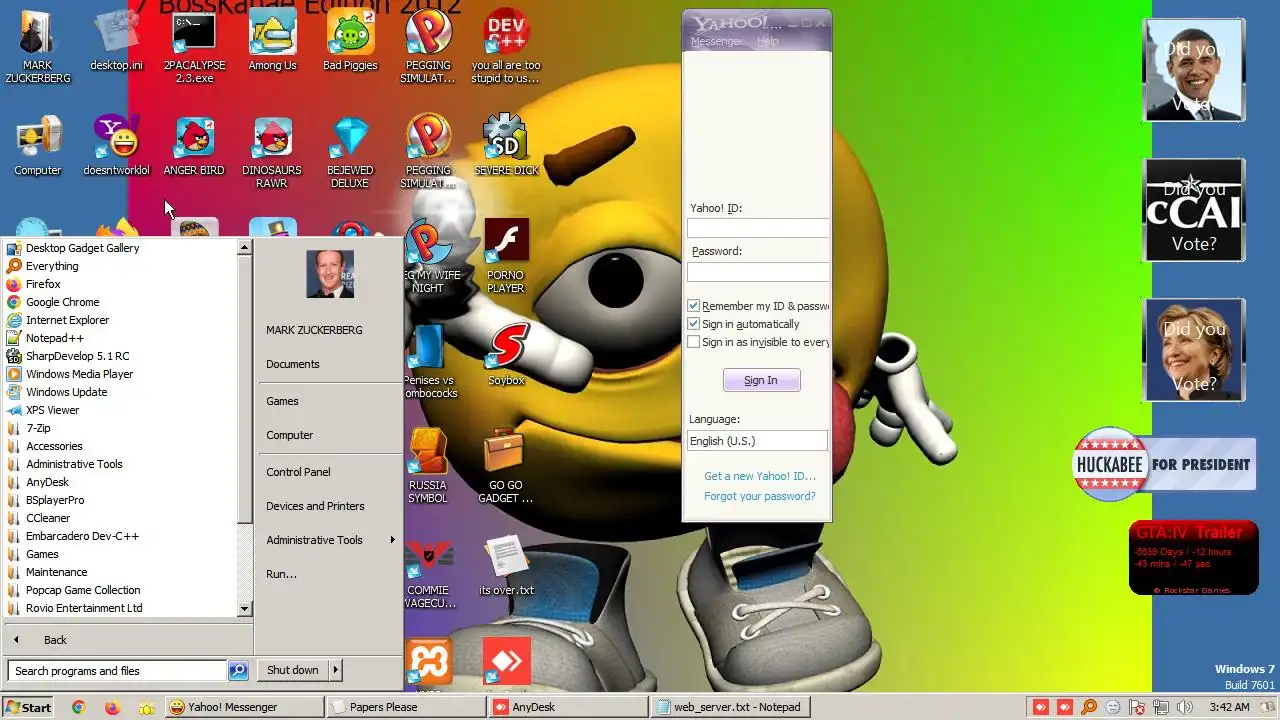Open the Soybox desktop icon

pos(506,355)
